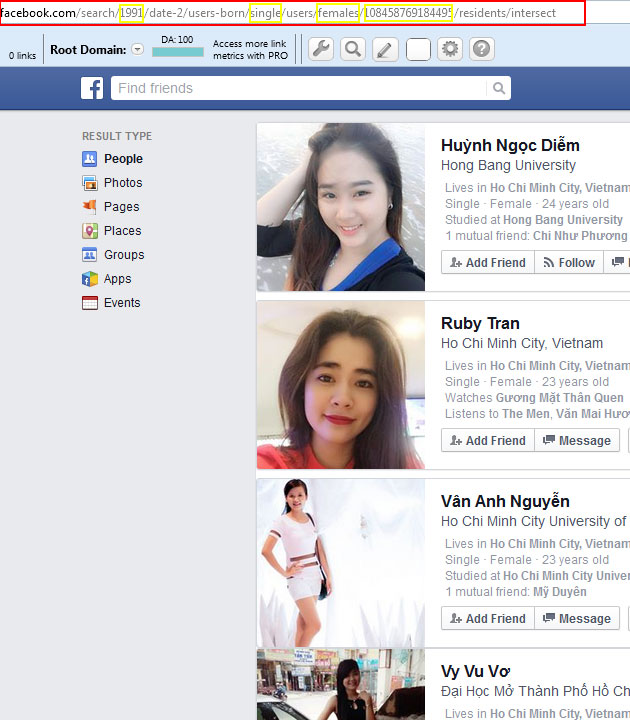Switch to Groups result type
The height and width of the screenshot is (720, 630).
(x=123, y=255)
